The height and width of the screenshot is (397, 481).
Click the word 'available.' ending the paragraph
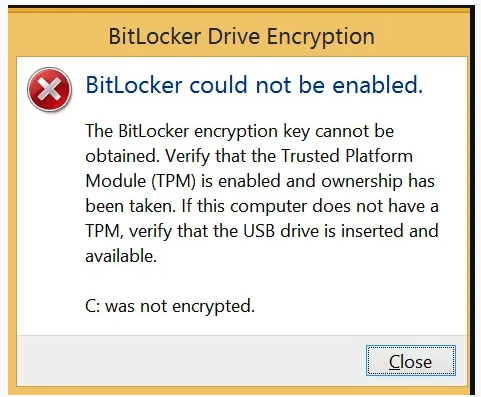[121, 256]
